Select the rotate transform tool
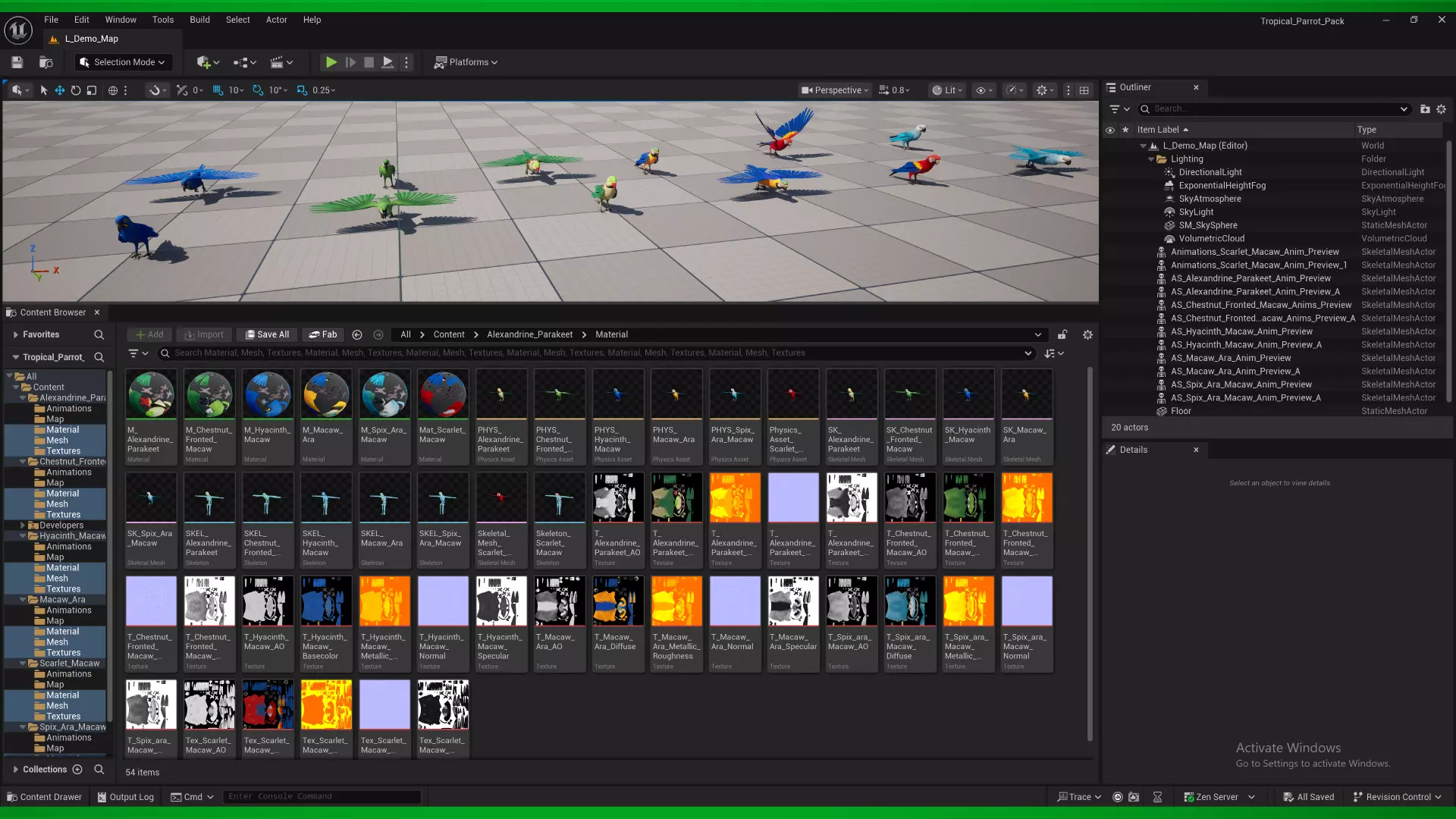Image resolution: width=1456 pixels, height=819 pixels. 75,90
